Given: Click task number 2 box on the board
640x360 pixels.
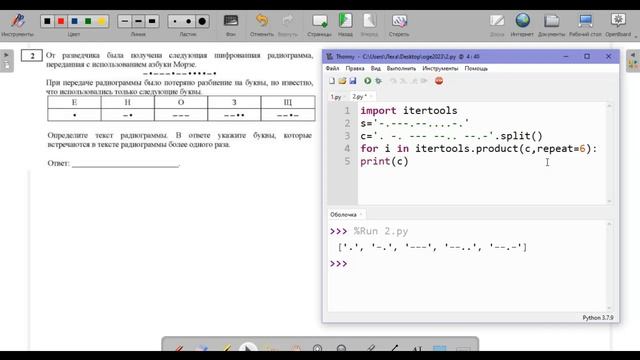Looking at the screenshot, I should click(x=32, y=56).
